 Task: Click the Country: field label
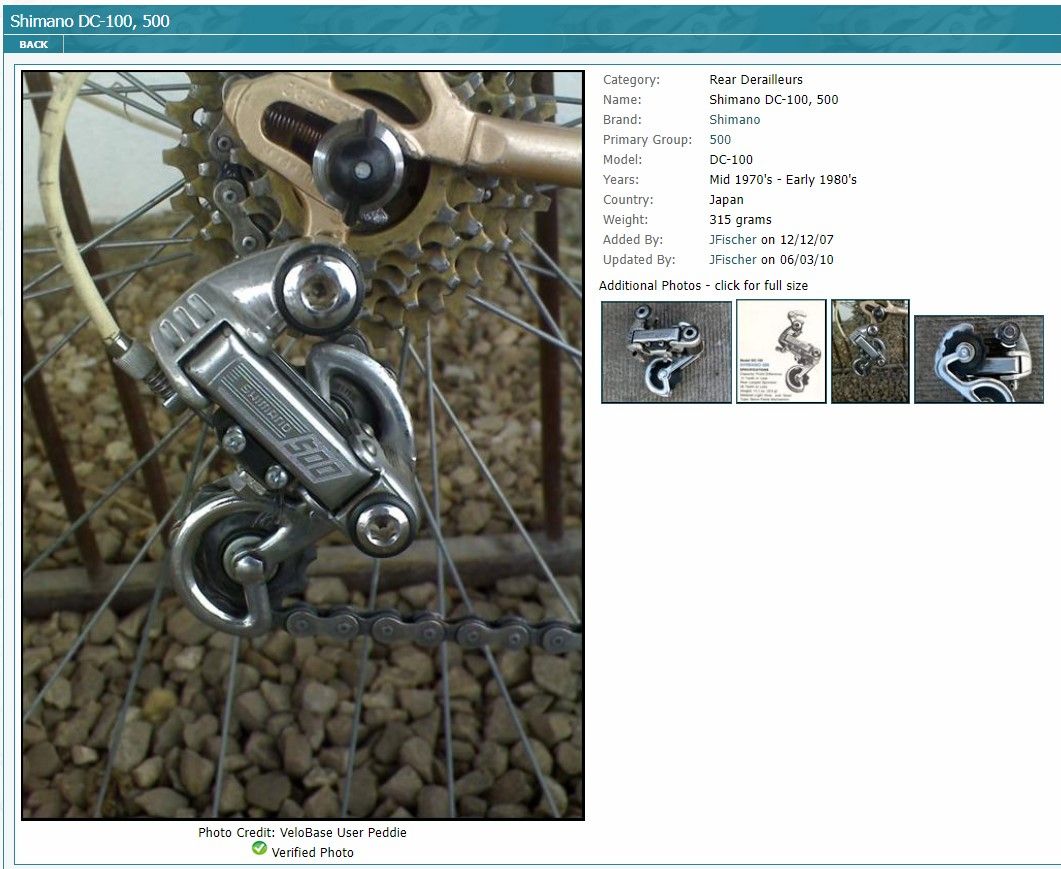628,200
